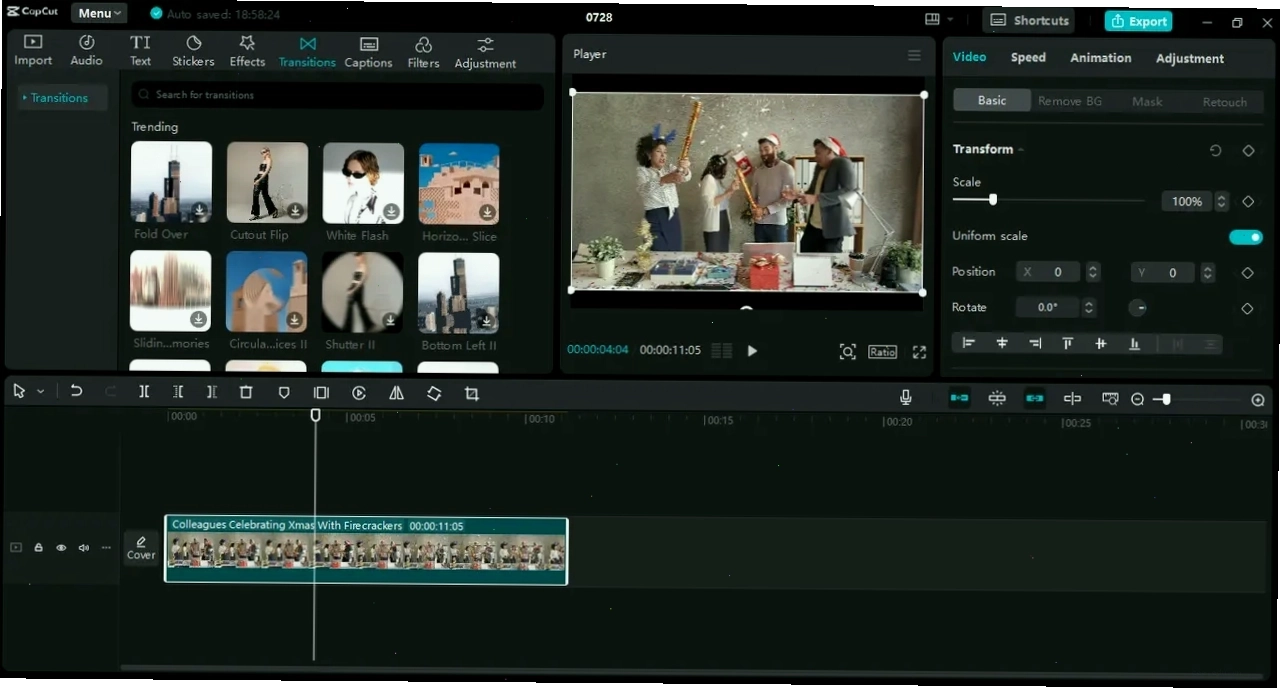Delete the selected clip with trash icon

tap(246, 393)
